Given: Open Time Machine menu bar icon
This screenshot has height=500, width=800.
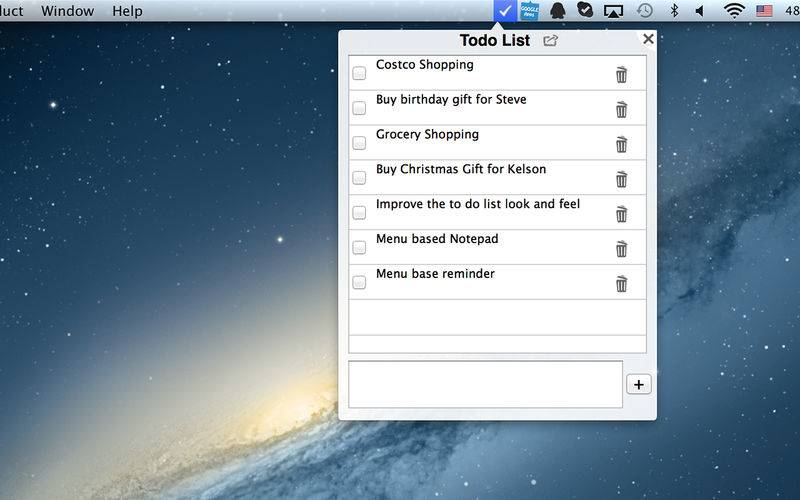Looking at the screenshot, I should click(645, 11).
